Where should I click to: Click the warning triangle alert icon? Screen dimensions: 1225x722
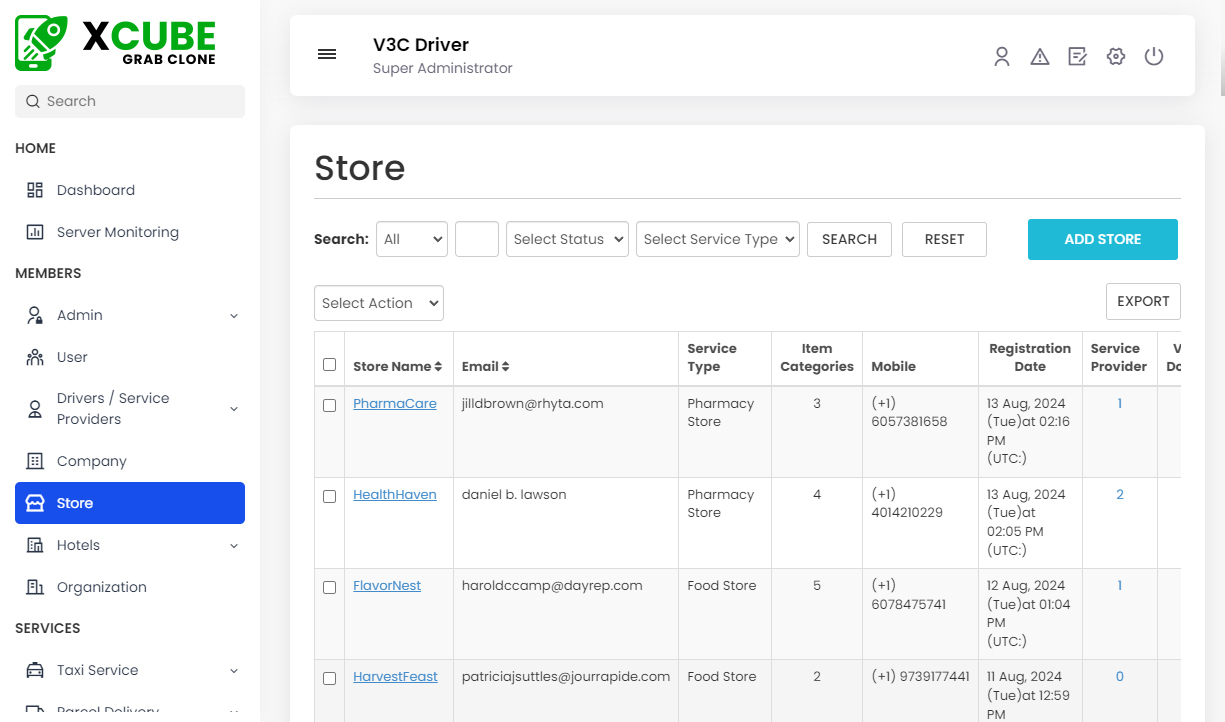click(1040, 56)
